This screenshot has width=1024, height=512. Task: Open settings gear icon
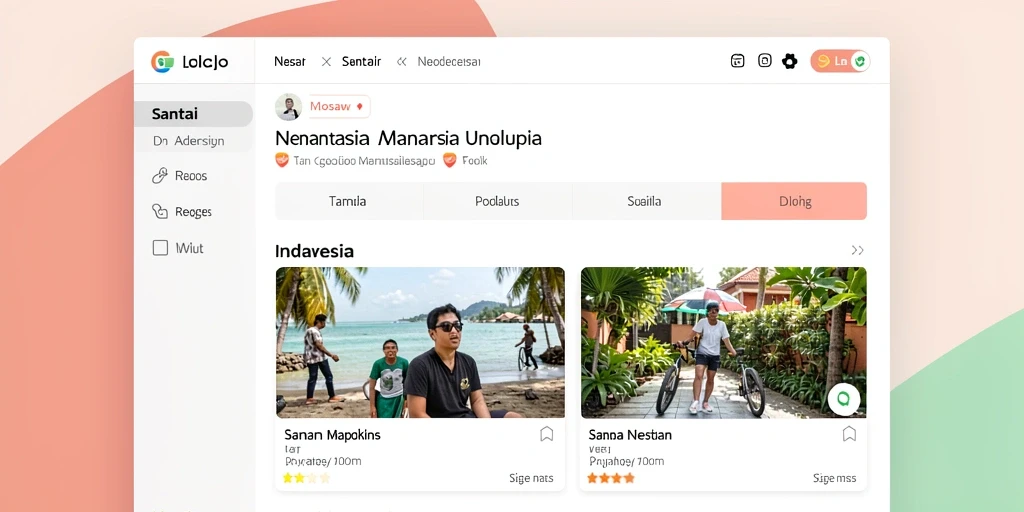point(790,61)
